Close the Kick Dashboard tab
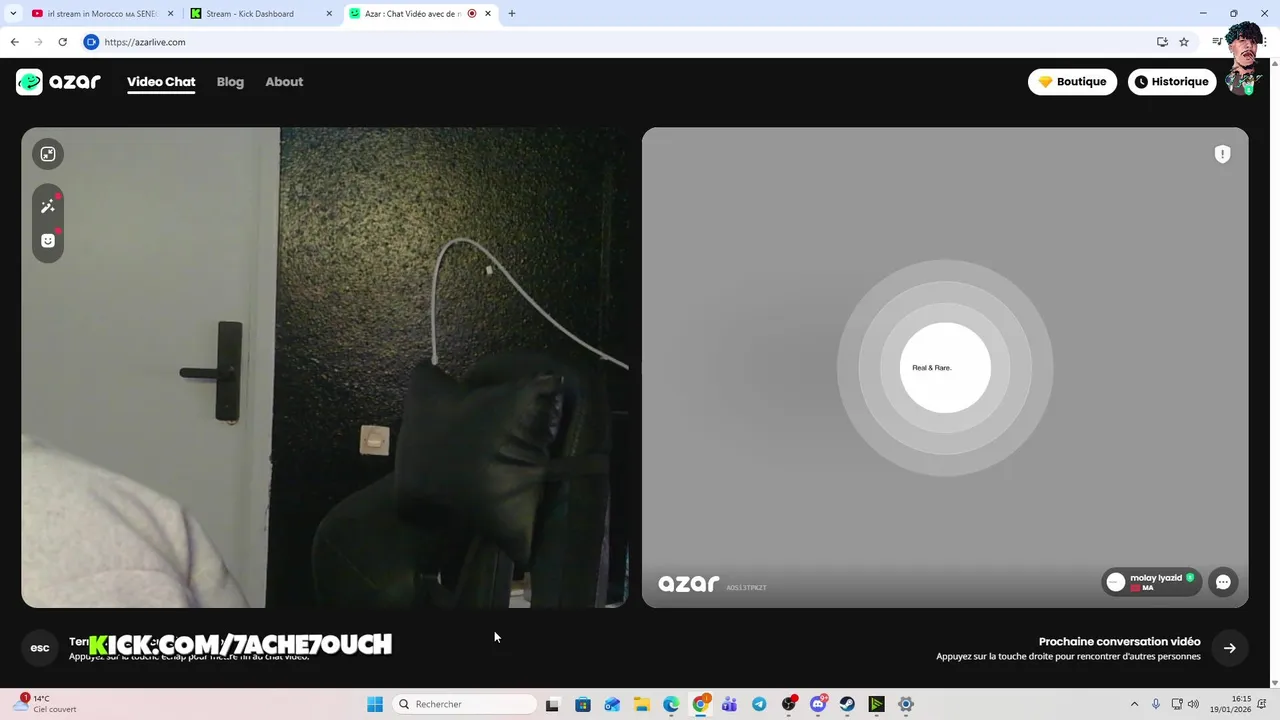 (329, 14)
